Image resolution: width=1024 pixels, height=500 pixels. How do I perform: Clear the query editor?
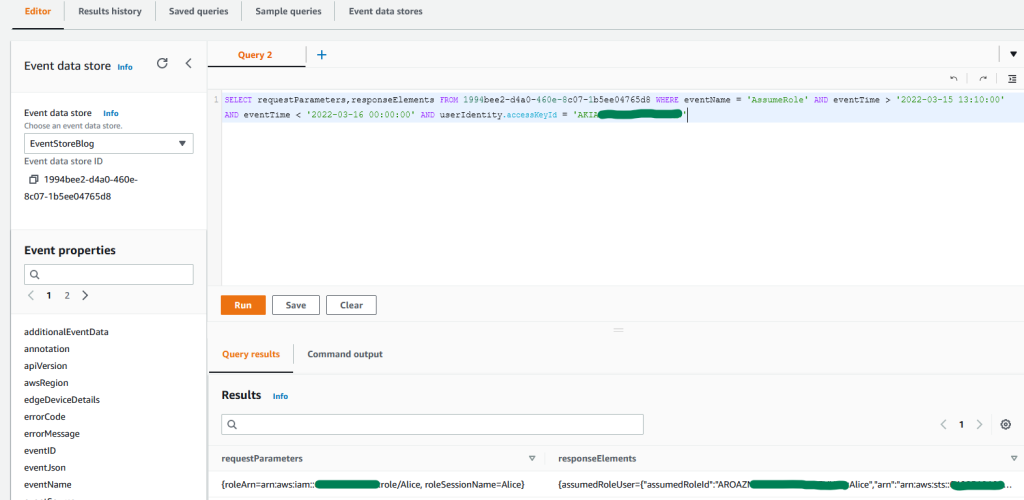click(351, 305)
